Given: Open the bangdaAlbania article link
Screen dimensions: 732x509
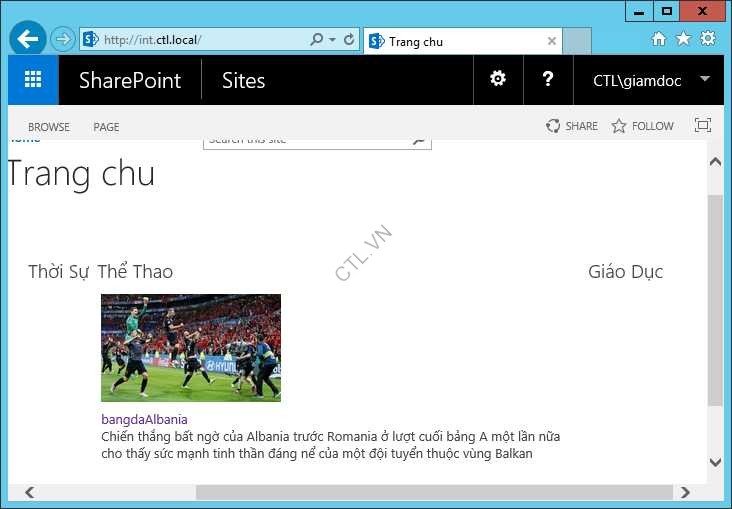Looking at the screenshot, I should pos(144,419).
